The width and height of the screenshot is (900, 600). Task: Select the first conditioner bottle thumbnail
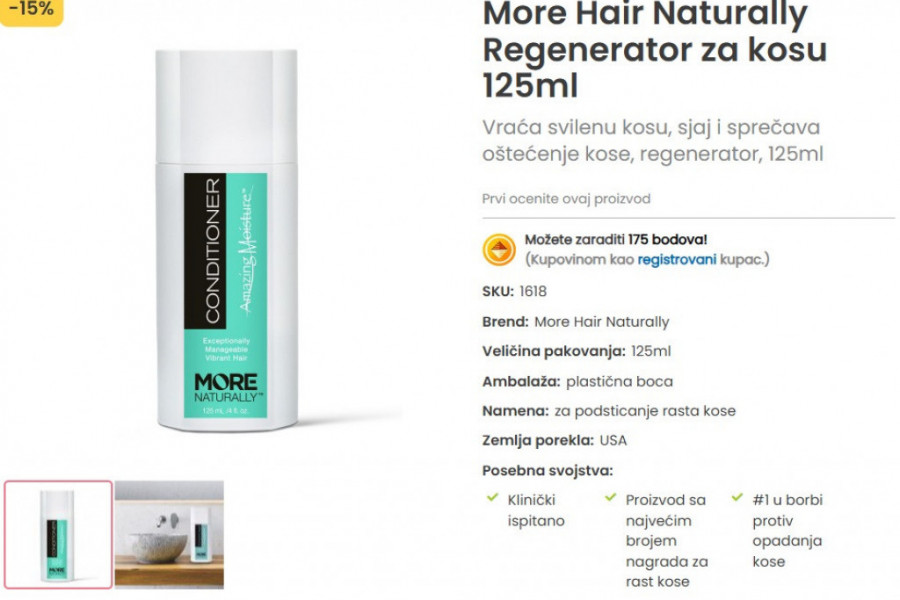tap(58, 535)
